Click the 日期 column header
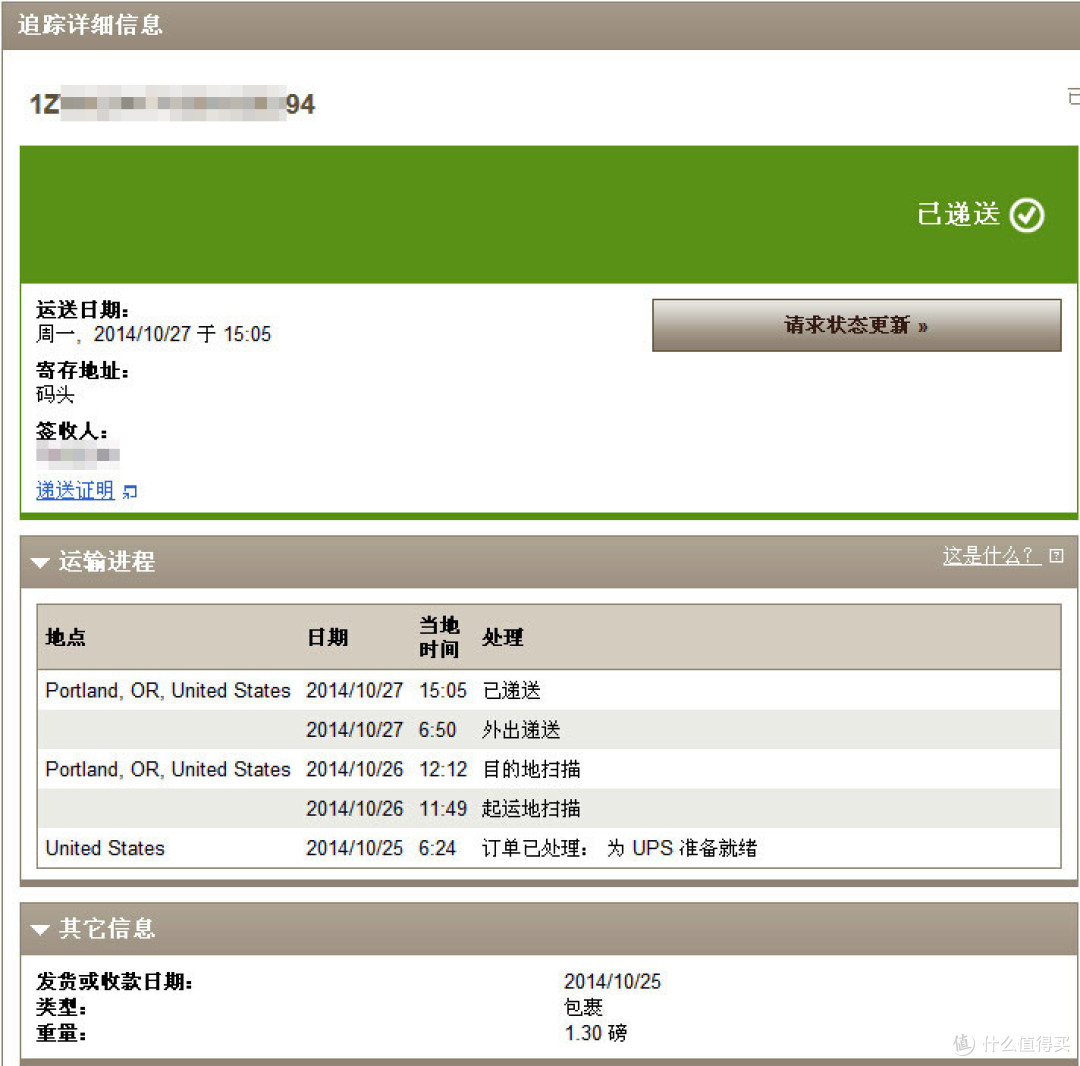Viewport: 1080px width, 1066px height. 327,637
